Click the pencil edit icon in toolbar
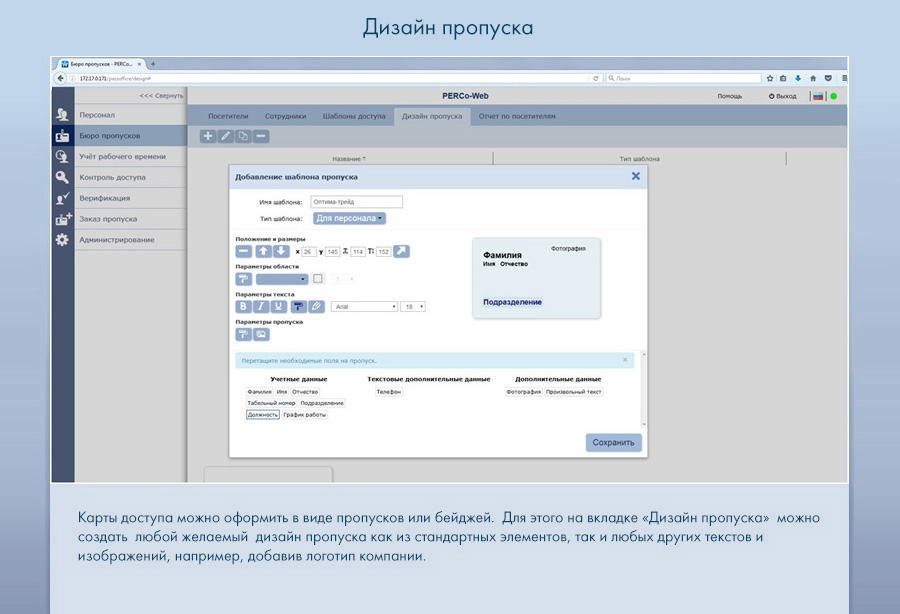 [x=226, y=136]
